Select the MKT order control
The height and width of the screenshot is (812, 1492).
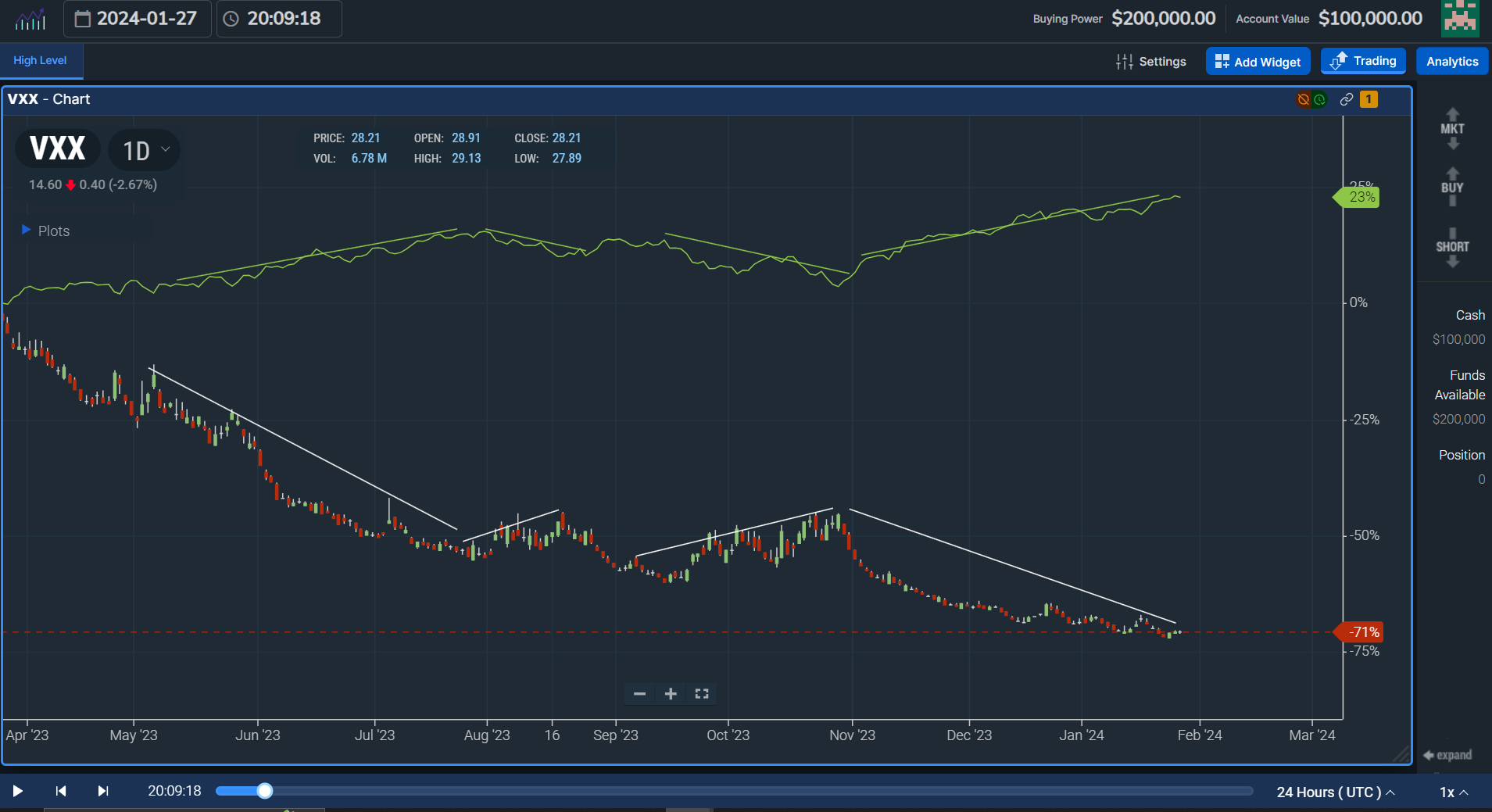click(x=1451, y=127)
